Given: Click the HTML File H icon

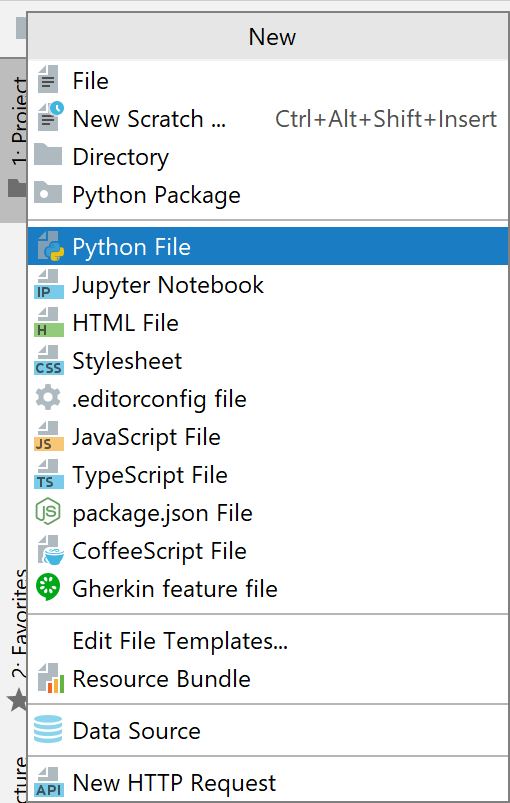Looking at the screenshot, I should 49,323.
